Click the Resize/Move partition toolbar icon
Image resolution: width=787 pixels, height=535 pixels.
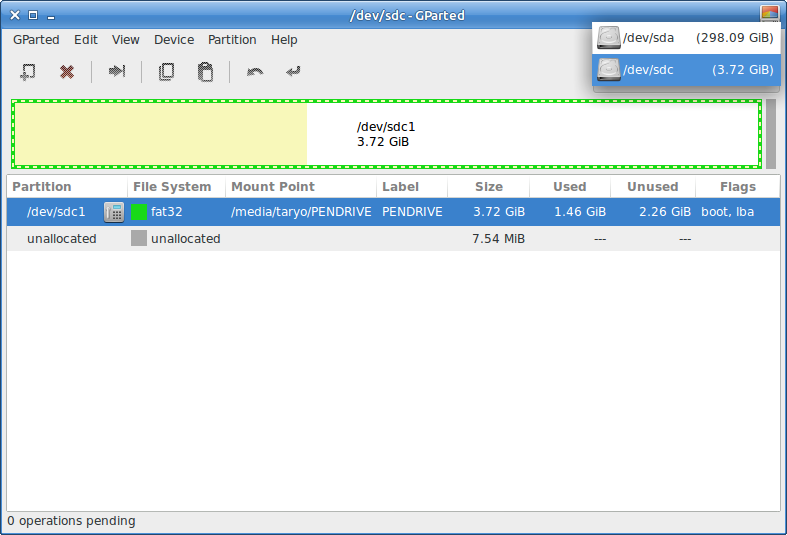[x=116, y=71]
